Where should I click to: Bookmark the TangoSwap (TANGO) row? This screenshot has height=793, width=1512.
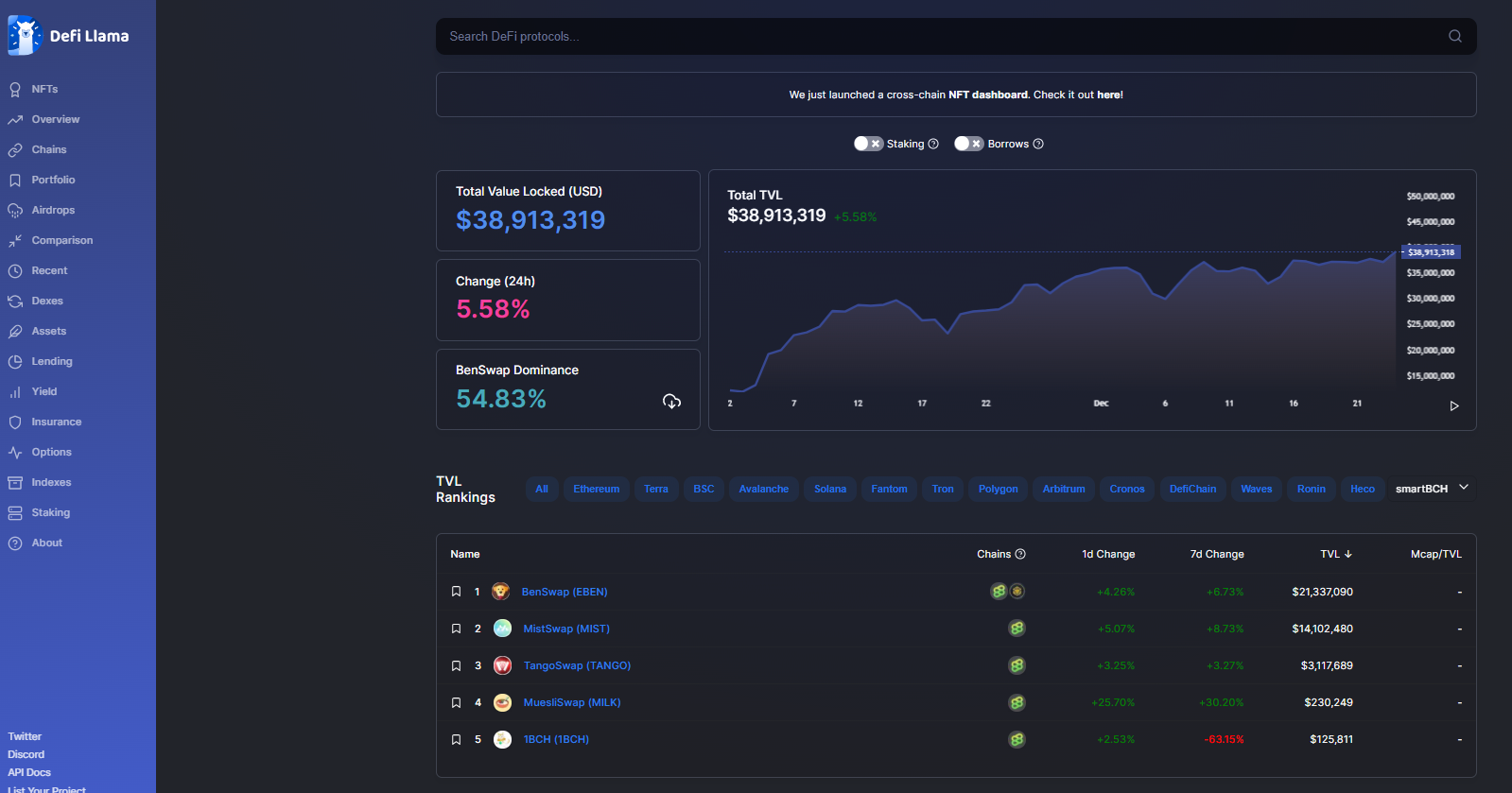tap(456, 665)
